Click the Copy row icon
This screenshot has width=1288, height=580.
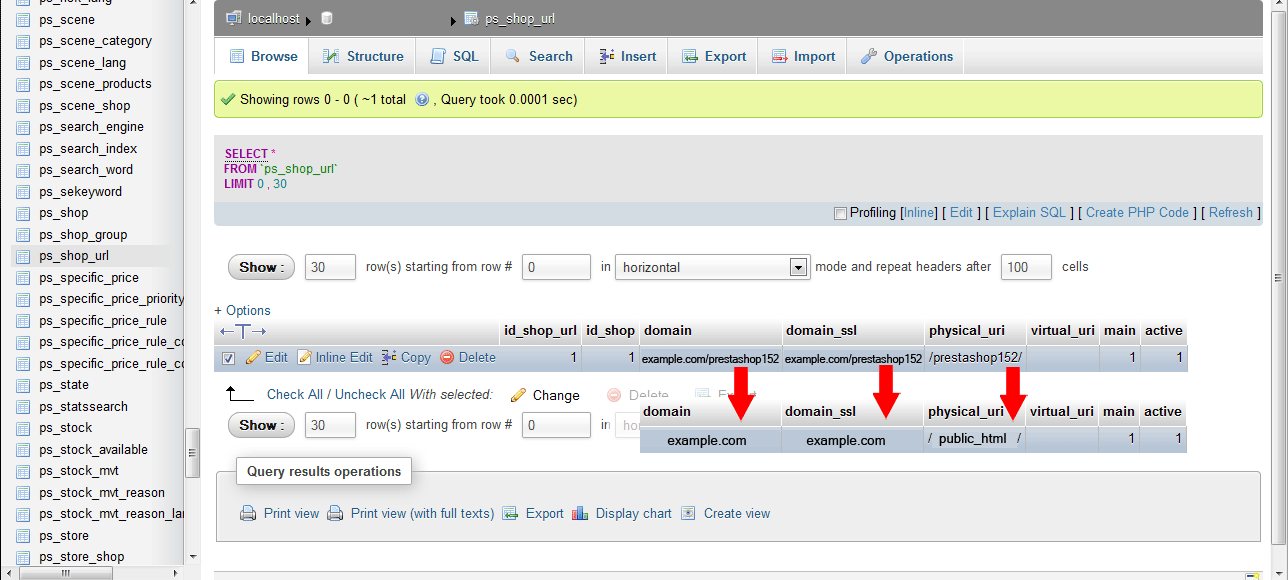tap(390, 358)
